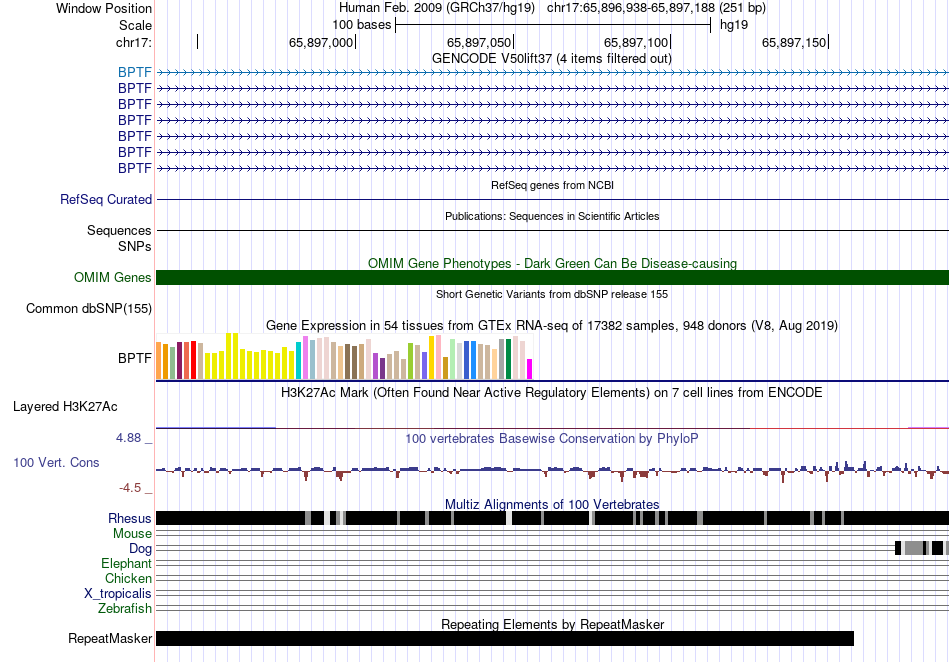Click the -4.5 PhyloP lower limit value
This screenshot has width=950, height=662.
pyautogui.click(x=130, y=488)
